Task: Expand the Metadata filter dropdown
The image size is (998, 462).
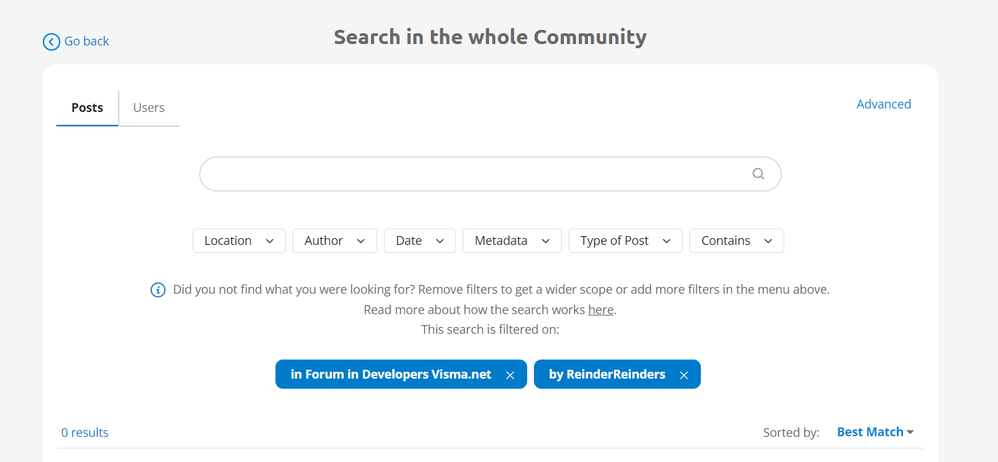Action: 512,241
